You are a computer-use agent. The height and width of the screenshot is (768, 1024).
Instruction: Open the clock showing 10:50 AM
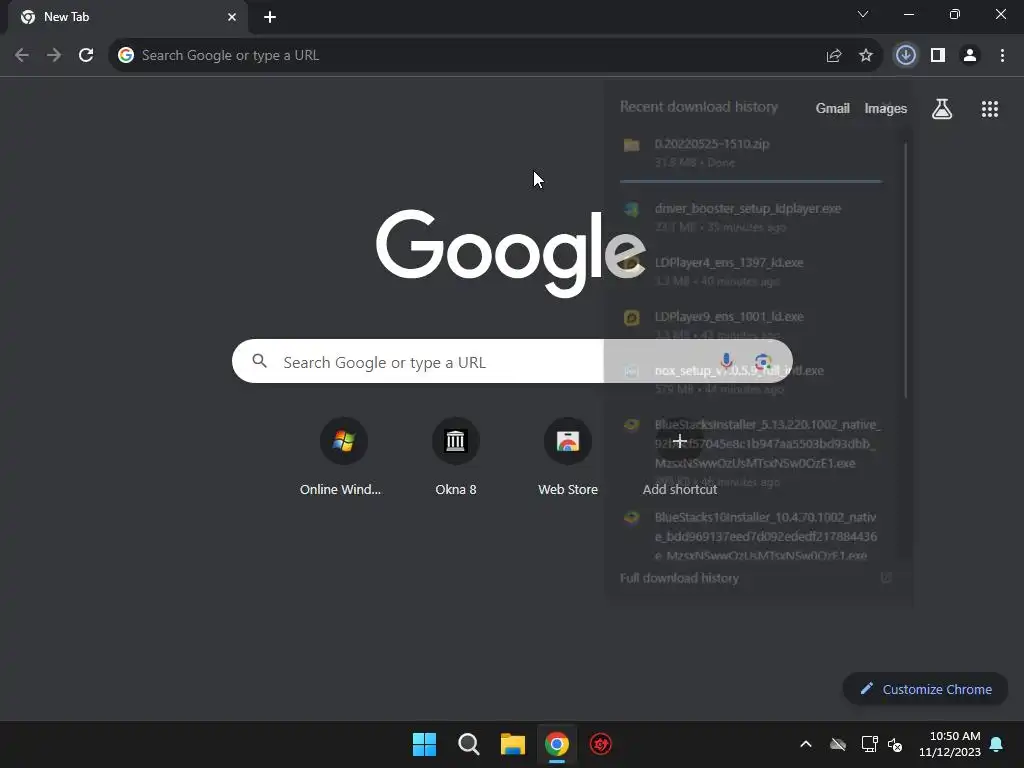[x=950, y=744]
